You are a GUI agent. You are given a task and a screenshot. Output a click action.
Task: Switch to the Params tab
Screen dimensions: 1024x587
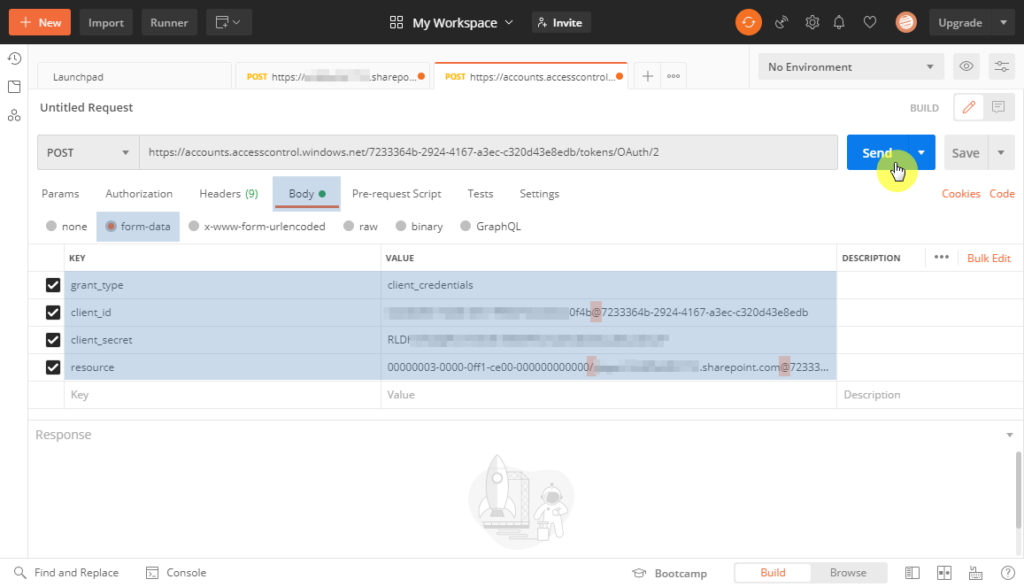[x=60, y=193]
